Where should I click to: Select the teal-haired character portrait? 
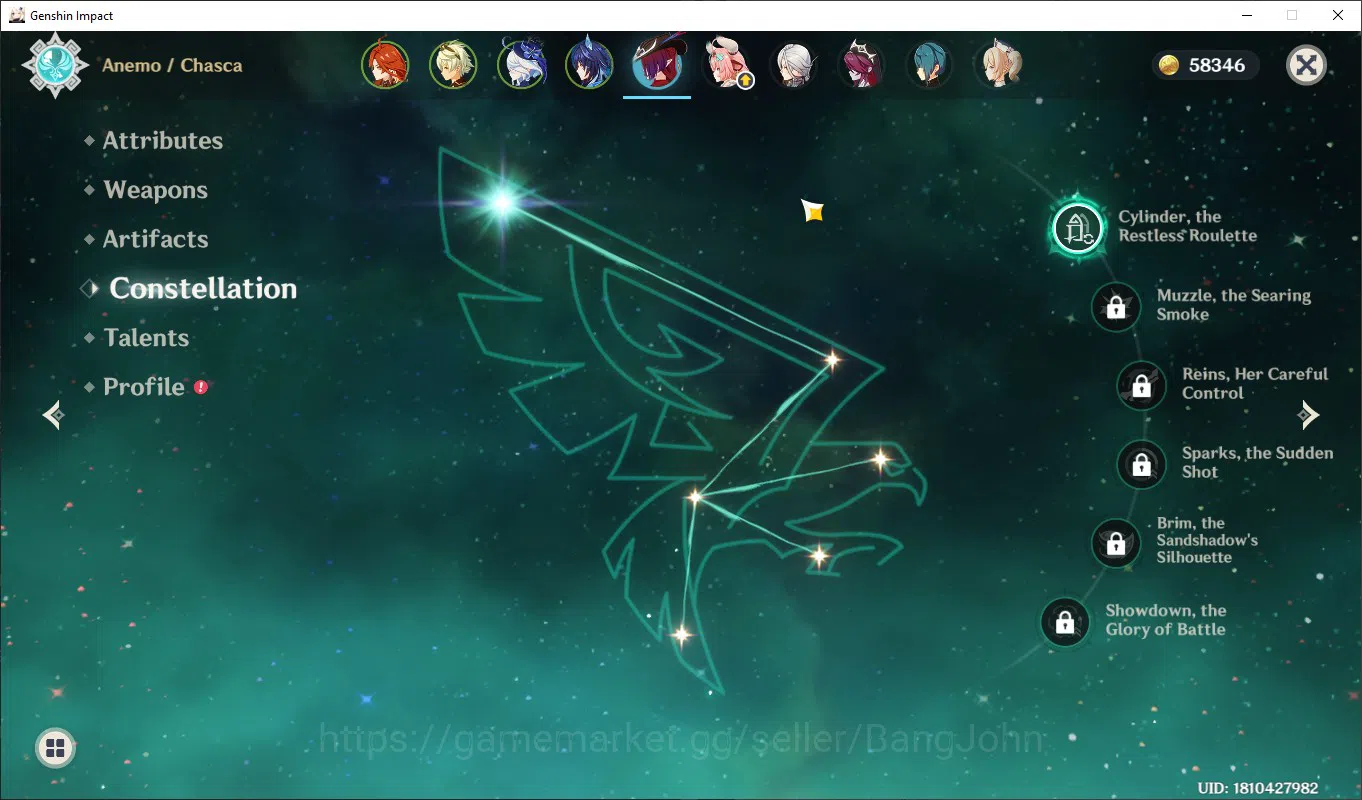point(929,65)
